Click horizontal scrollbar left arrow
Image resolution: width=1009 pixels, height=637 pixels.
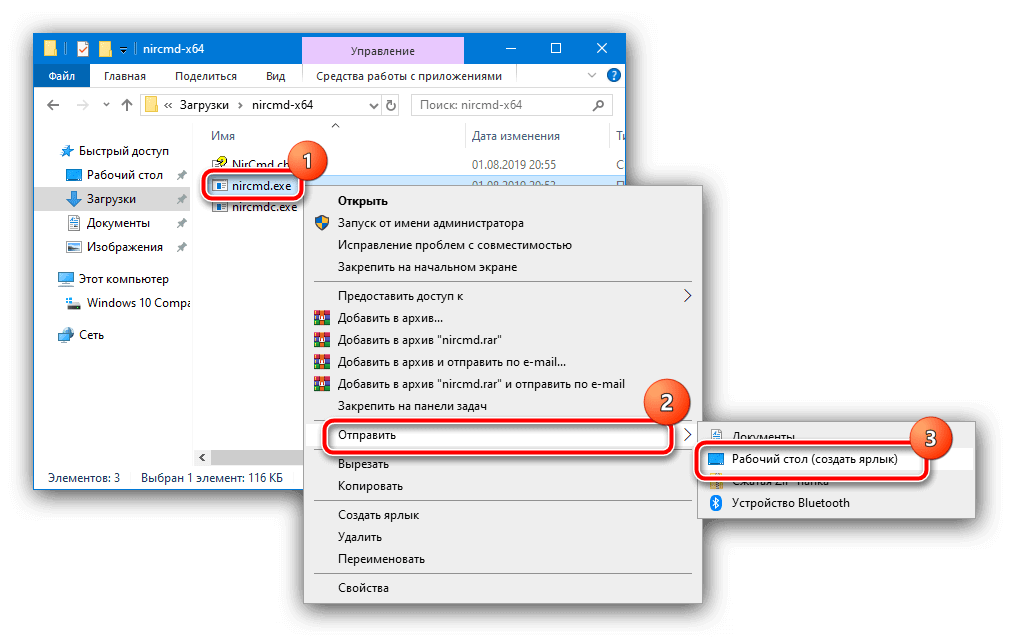(202, 457)
